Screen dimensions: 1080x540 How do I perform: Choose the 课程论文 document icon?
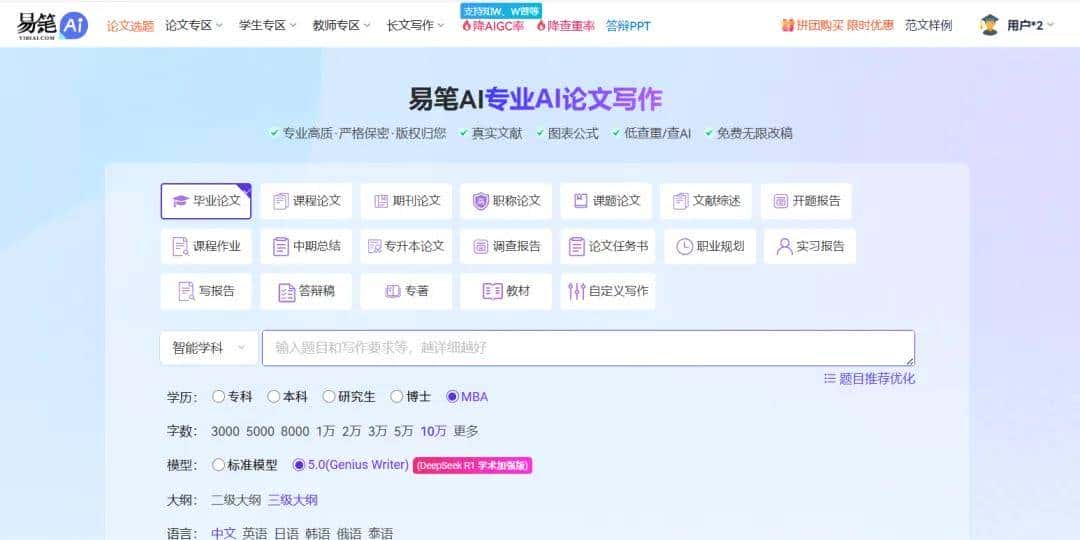(280, 201)
